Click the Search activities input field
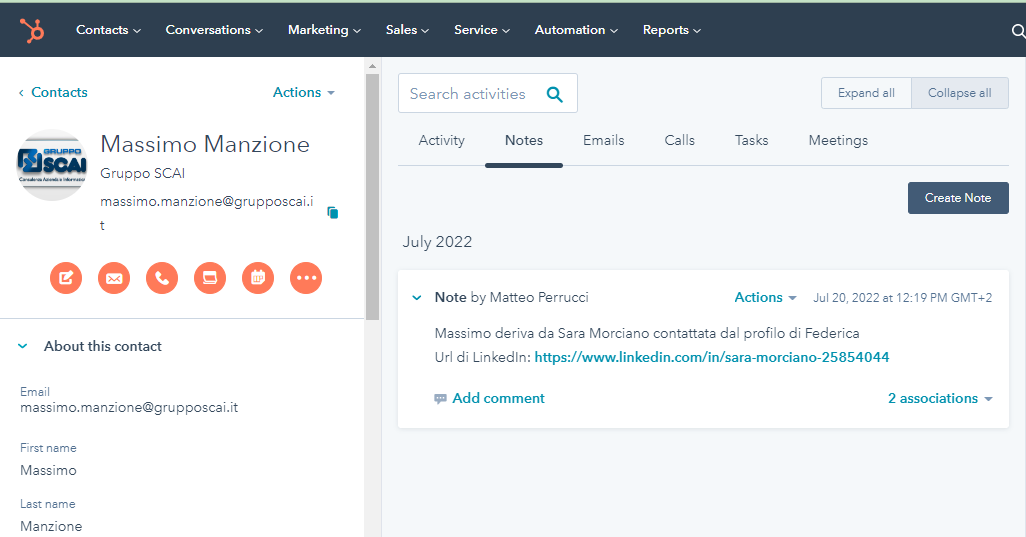Viewport: 1026px width, 537px height. [468, 94]
